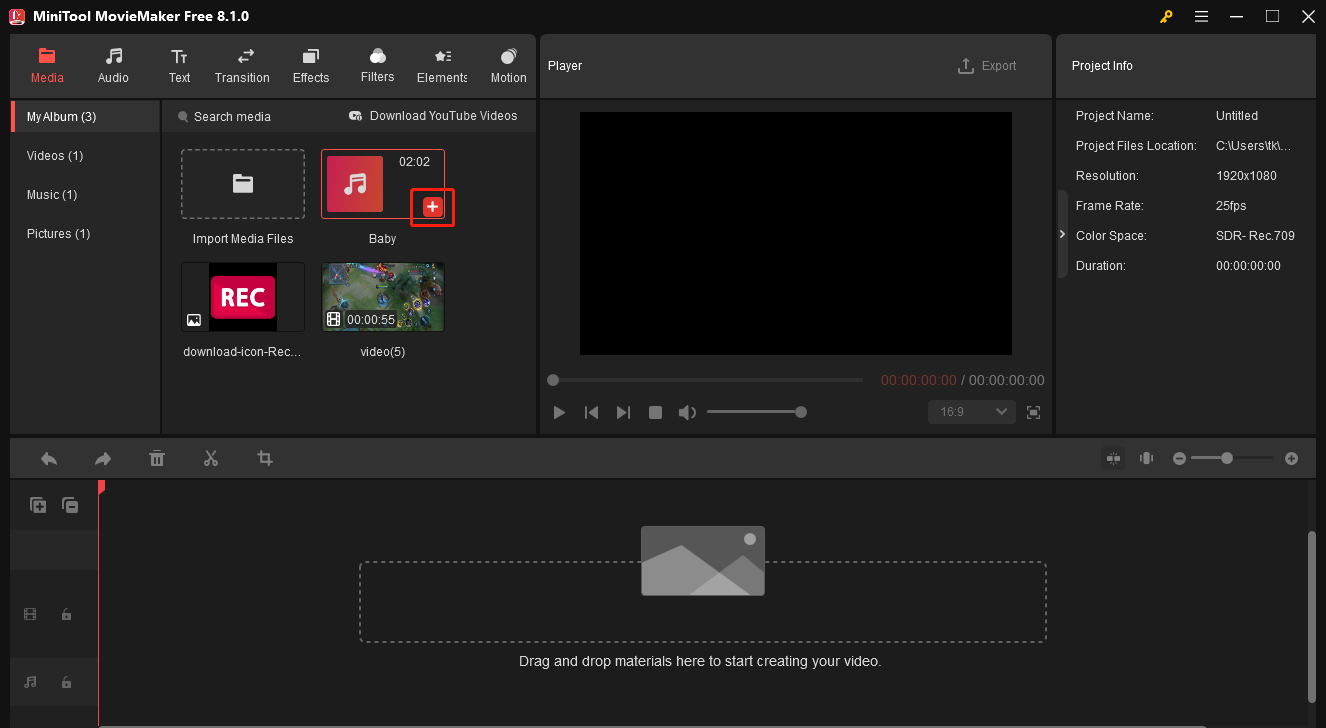
Task: Click the Export button
Action: [x=987, y=66]
